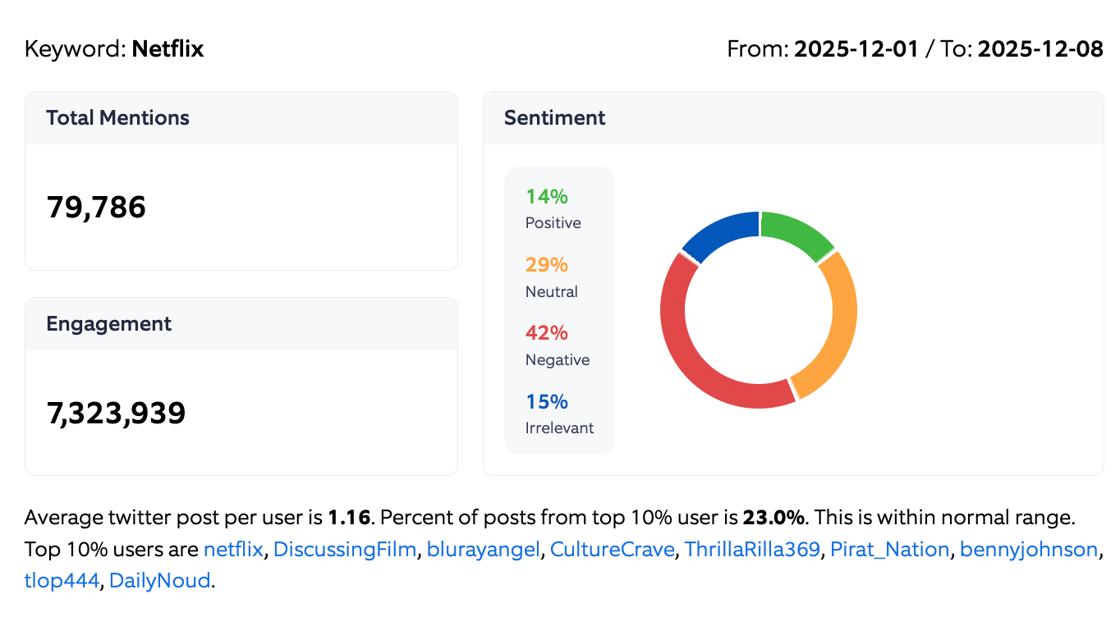Click the ThrillaRilla369 user link

[751, 549]
